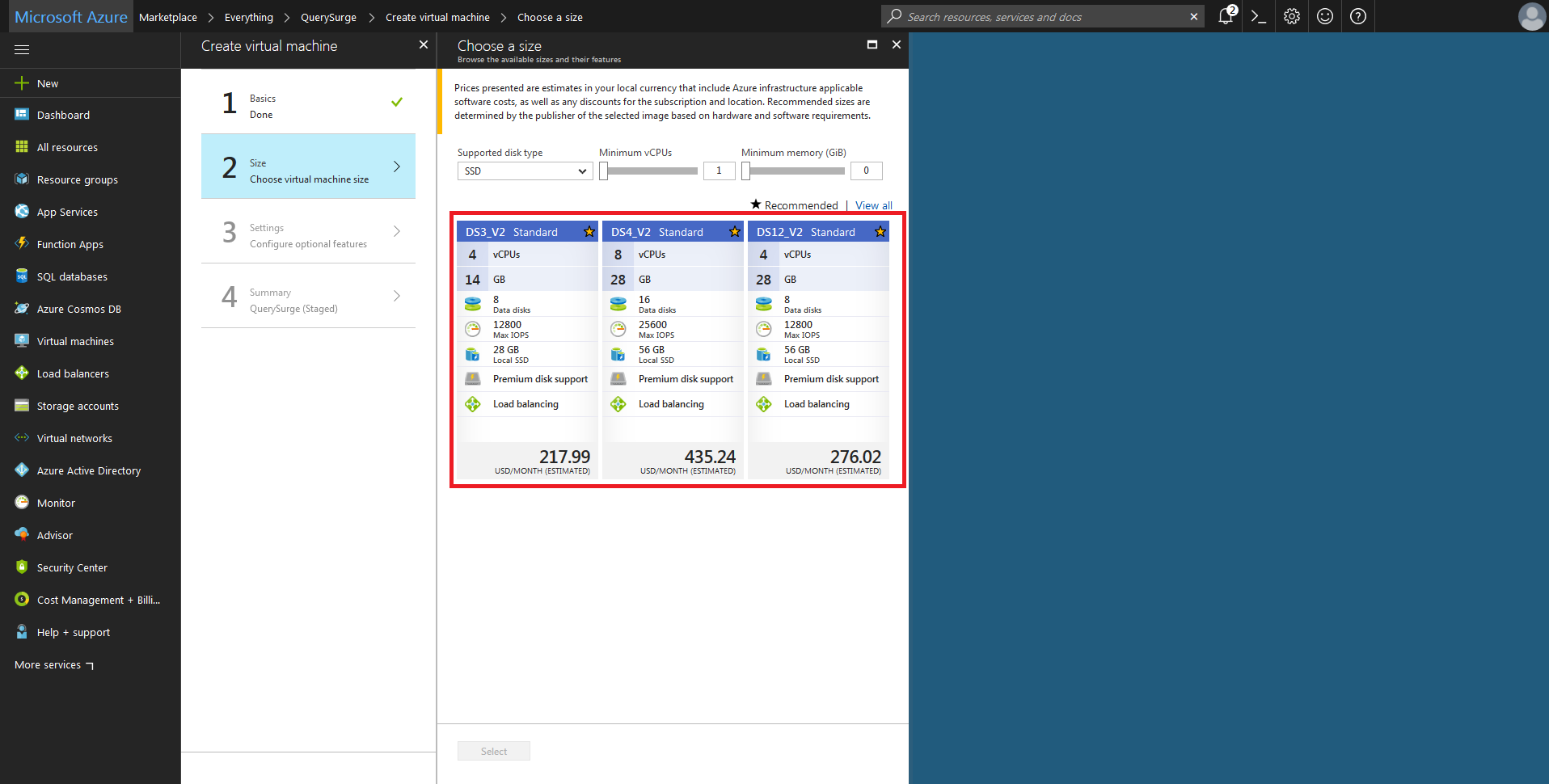Click the Minimum vCPUs slider handle
1549x784 pixels.
click(x=604, y=171)
